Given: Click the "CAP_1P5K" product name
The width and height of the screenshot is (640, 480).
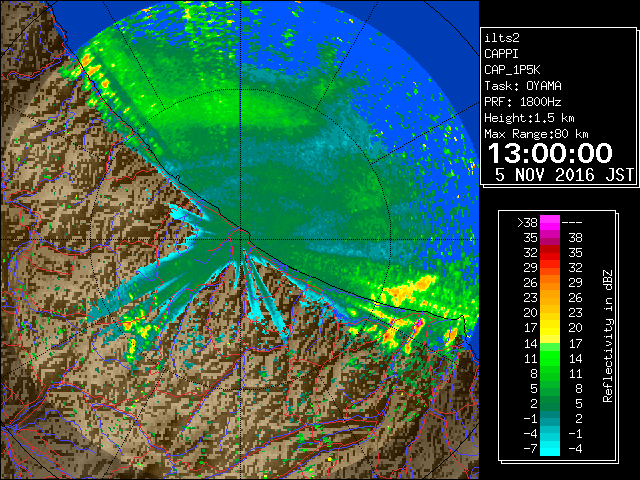Looking at the screenshot, I should [x=512, y=70].
